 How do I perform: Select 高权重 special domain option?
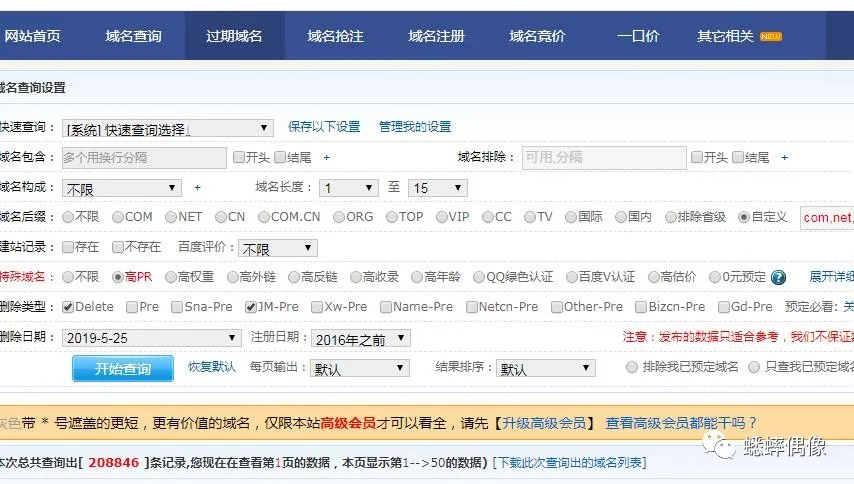171,277
